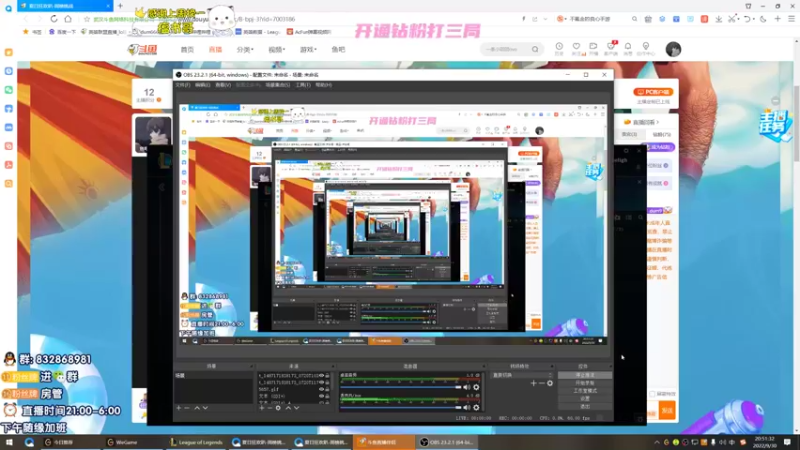
Task: Click the OBS start recording button
Action: point(585,383)
